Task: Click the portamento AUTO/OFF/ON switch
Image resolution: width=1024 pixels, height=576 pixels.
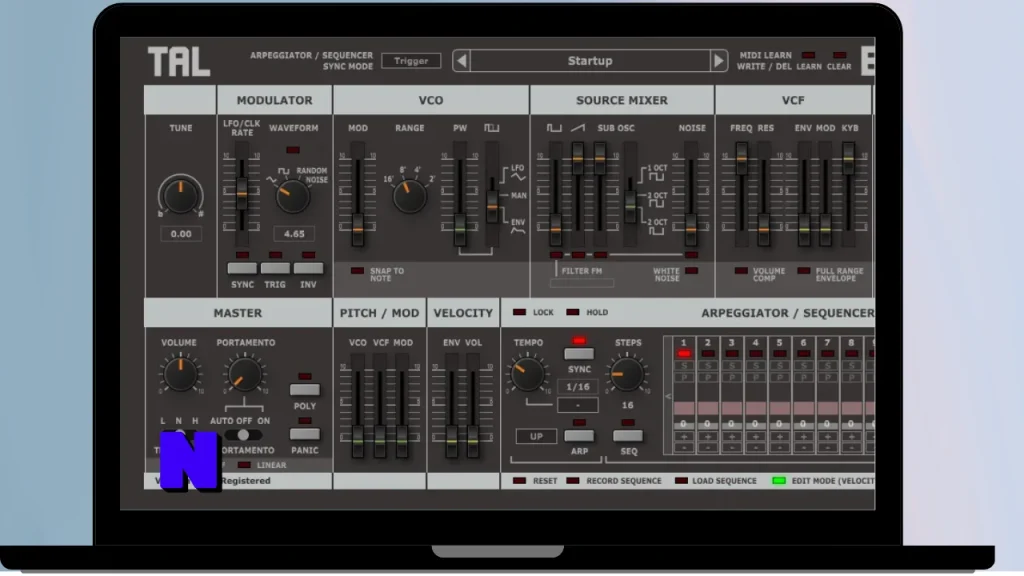Action: (243, 434)
